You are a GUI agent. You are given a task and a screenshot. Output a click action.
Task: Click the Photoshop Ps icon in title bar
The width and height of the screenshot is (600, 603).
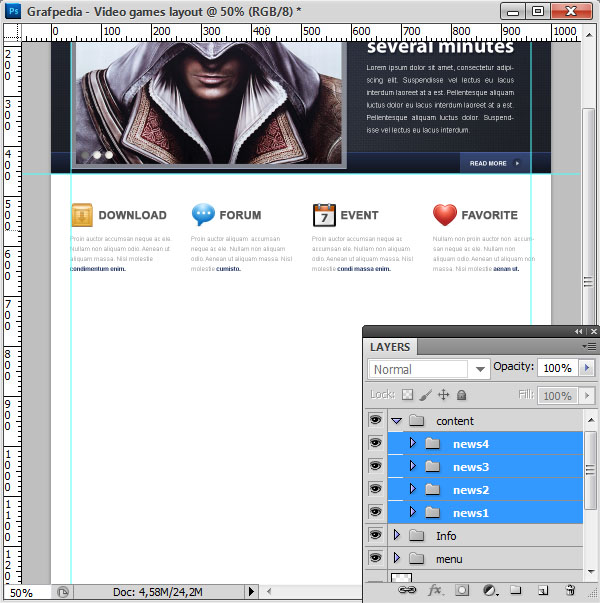coord(13,11)
